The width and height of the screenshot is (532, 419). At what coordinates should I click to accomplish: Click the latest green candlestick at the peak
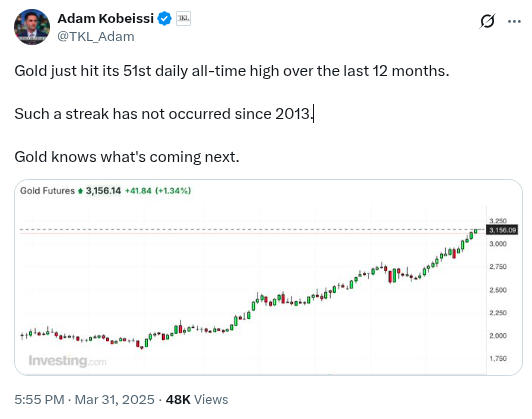click(476, 231)
